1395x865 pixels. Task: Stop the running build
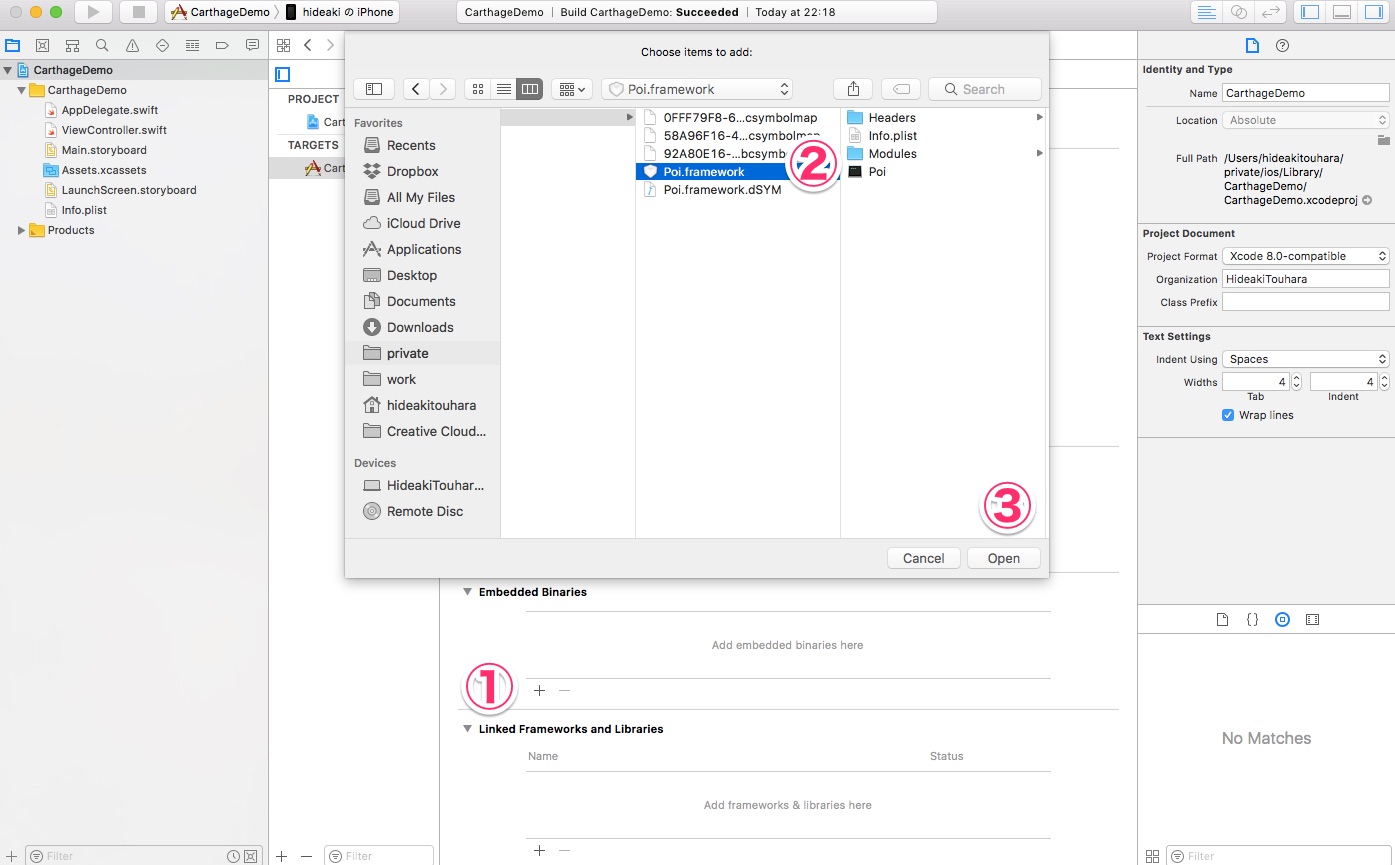pos(138,12)
